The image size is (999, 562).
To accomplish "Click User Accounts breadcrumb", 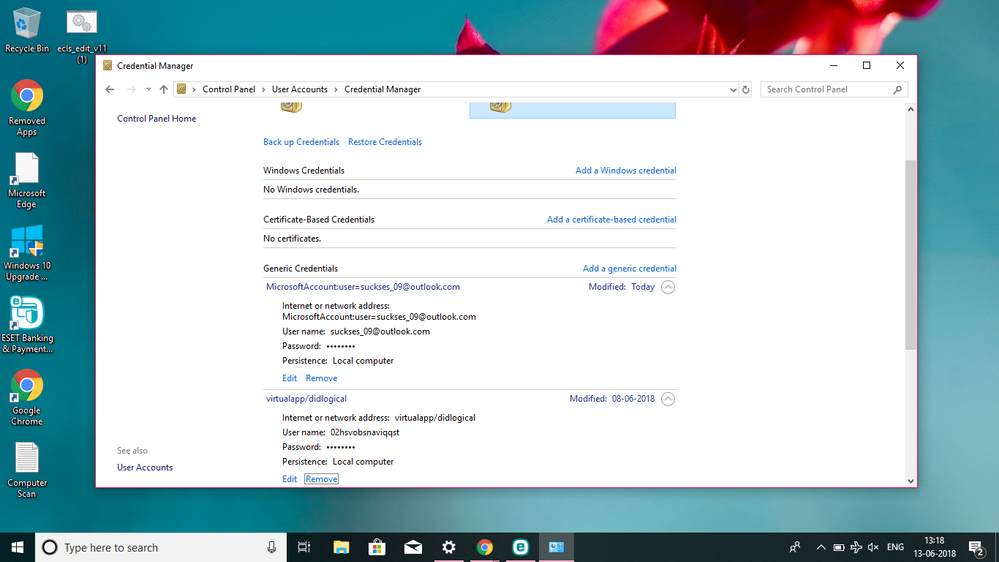I will tap(299, 89).
